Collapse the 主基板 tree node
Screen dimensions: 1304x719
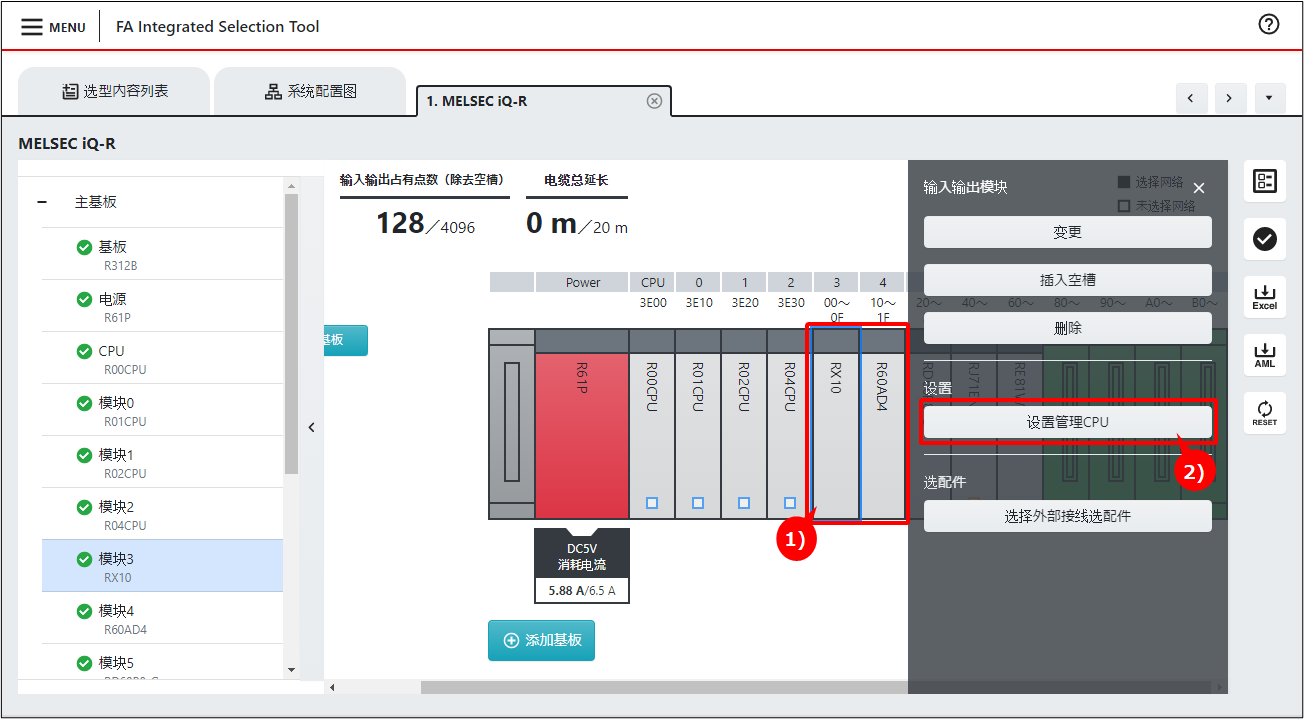(42, 202)
